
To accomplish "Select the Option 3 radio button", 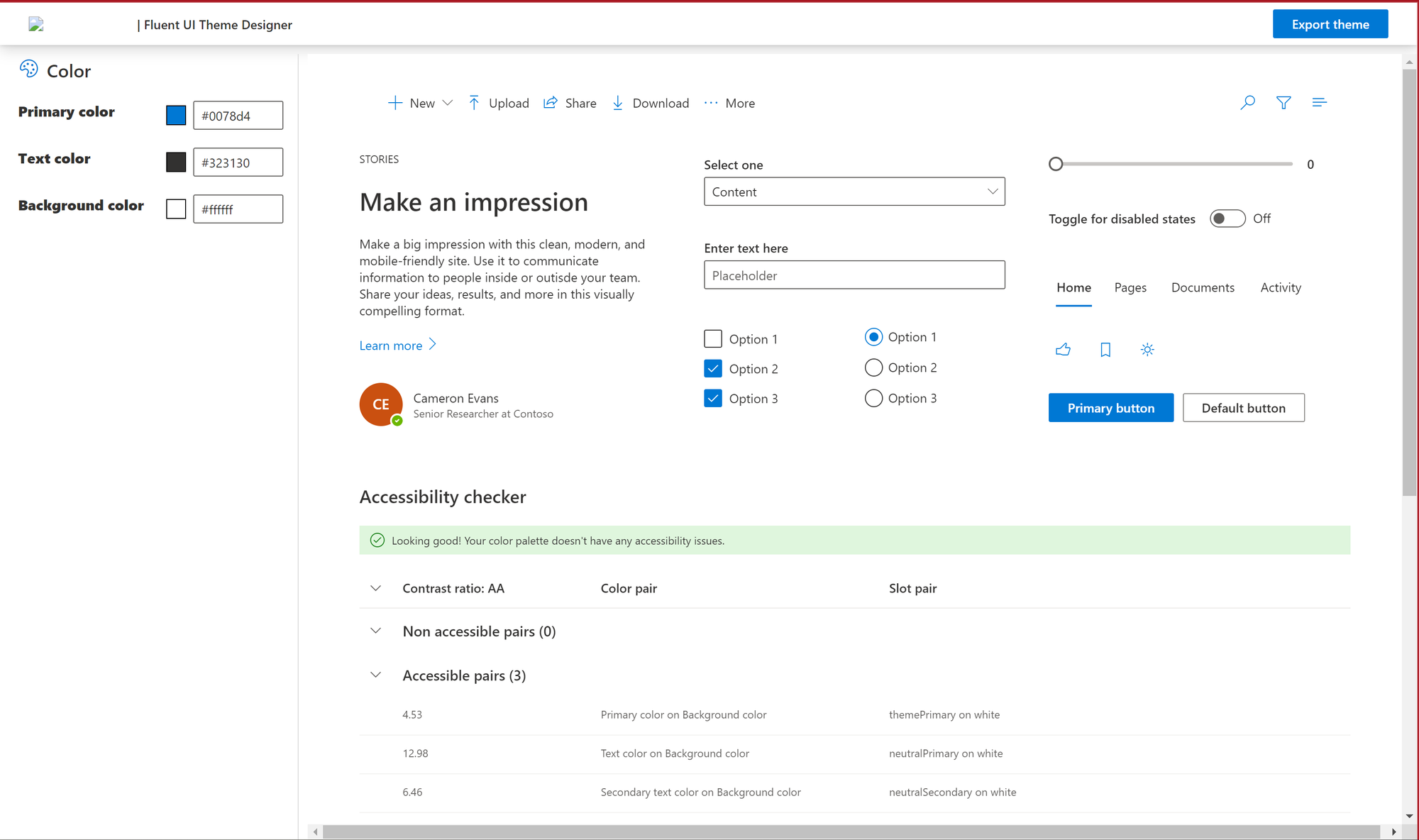I will (x=873, y=398).
